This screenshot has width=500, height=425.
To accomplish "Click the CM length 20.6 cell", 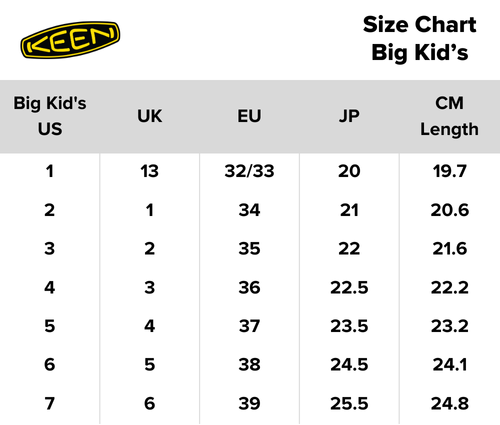I will pos(450,210).
